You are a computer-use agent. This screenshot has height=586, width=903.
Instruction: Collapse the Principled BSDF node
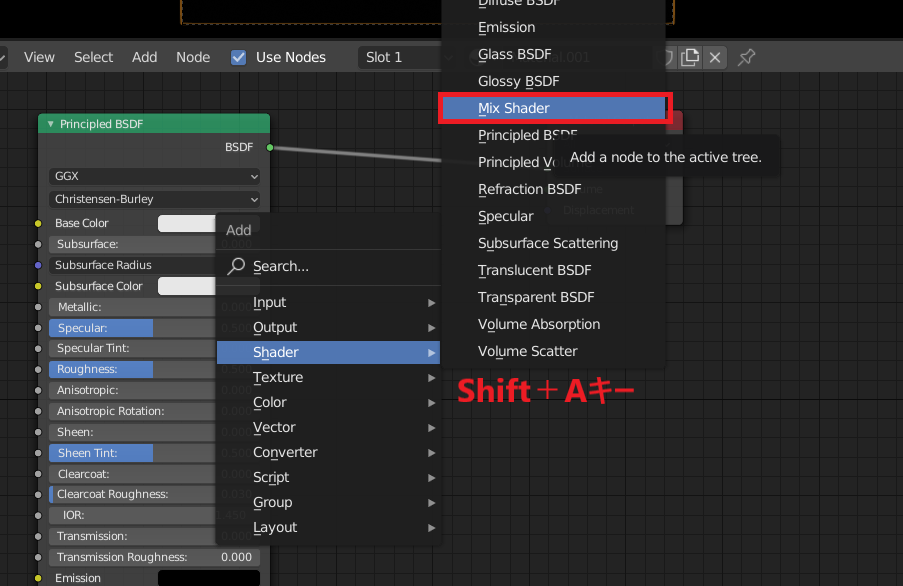pyautogui.click(x=51, y=124)
